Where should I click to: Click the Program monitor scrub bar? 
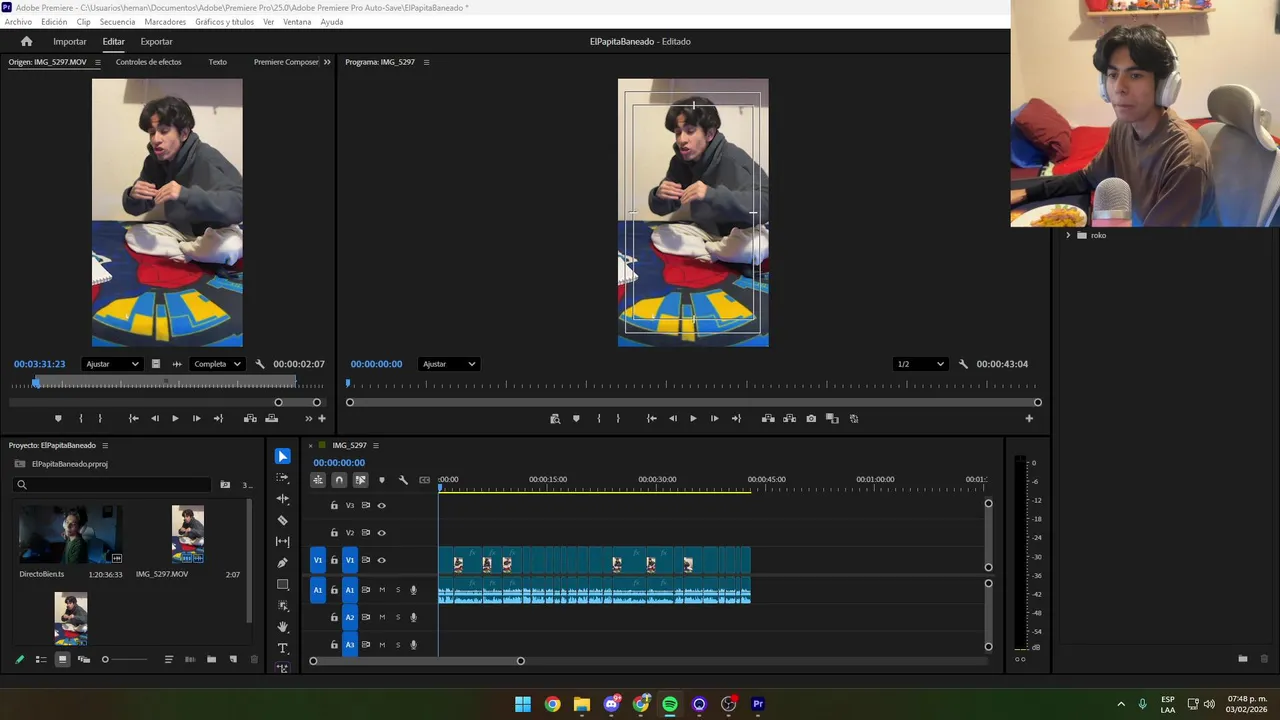692,384
